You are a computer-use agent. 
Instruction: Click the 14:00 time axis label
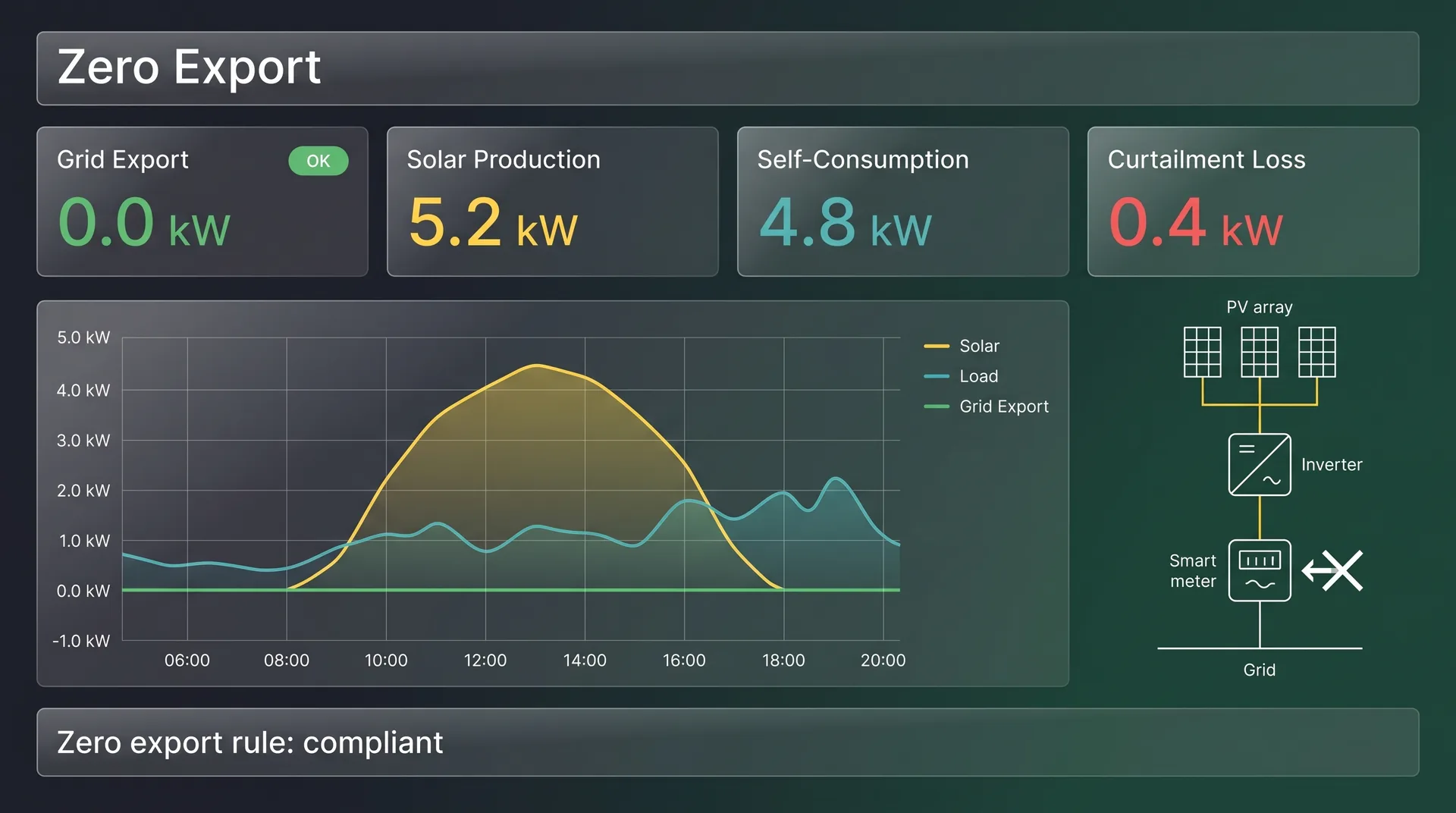(585, 661)
